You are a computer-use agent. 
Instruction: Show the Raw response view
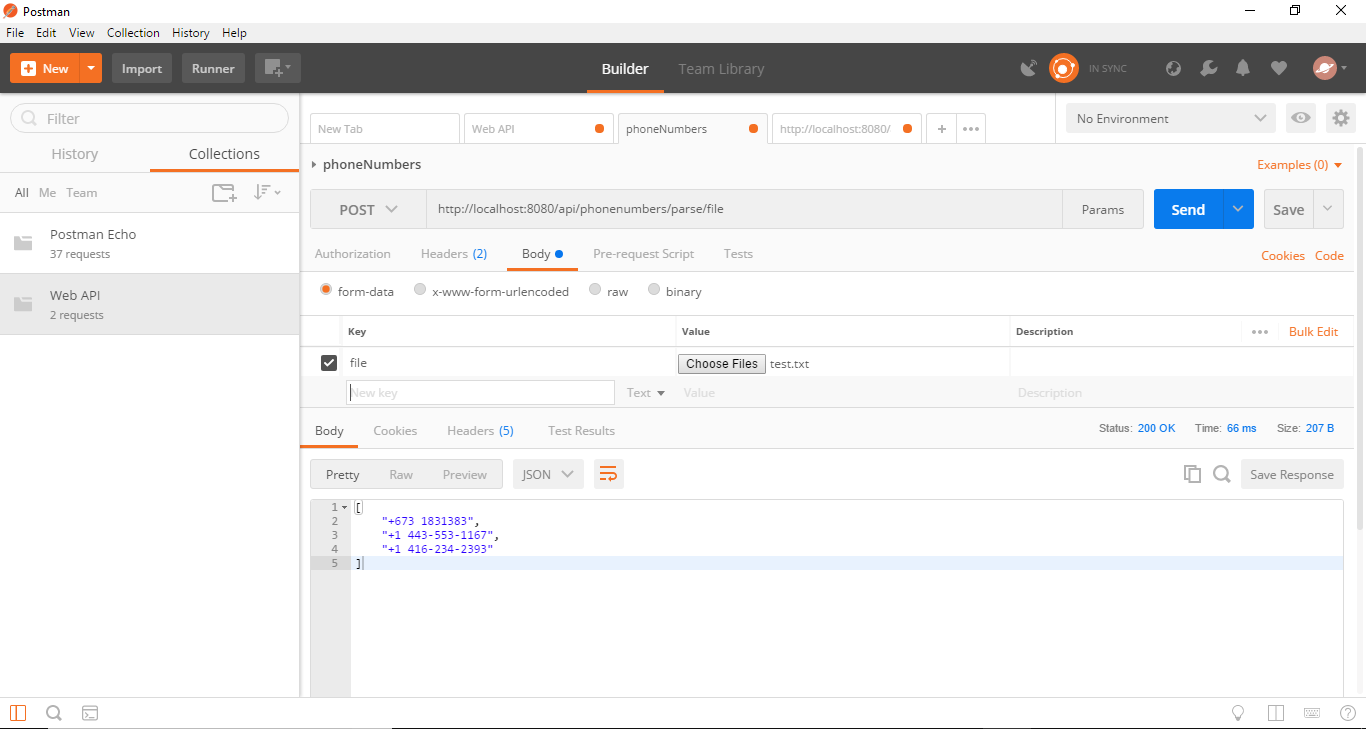pyautogui.click(x=401, y=474)
